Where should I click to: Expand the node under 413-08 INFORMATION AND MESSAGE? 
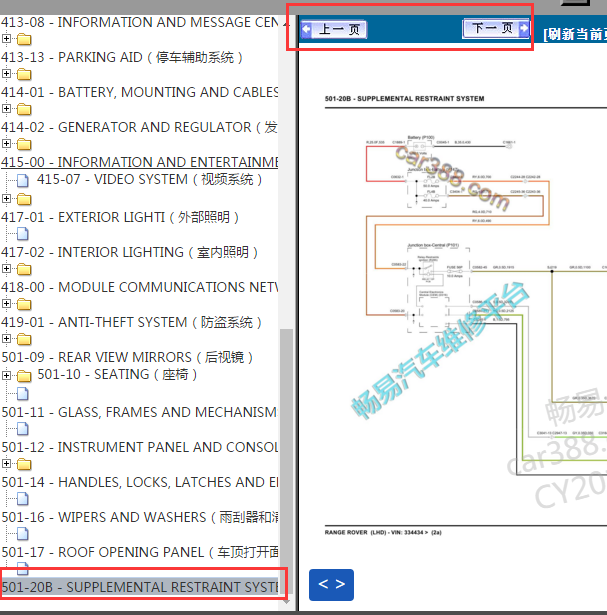pos(6,38)
